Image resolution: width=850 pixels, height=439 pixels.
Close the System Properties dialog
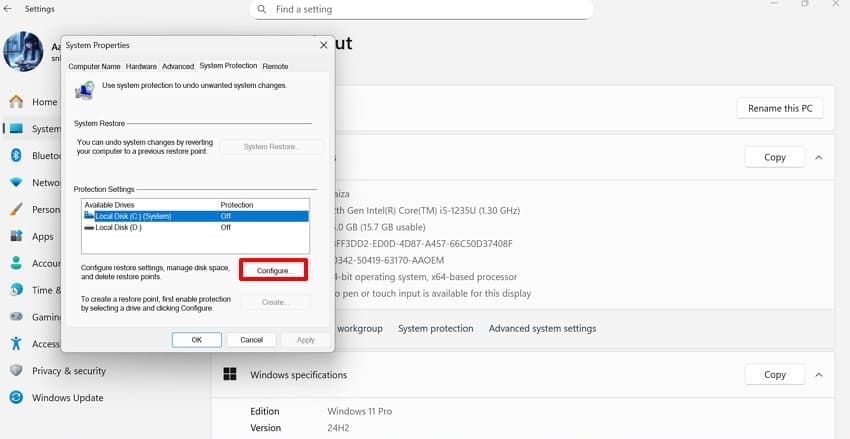tap(324, 46)
